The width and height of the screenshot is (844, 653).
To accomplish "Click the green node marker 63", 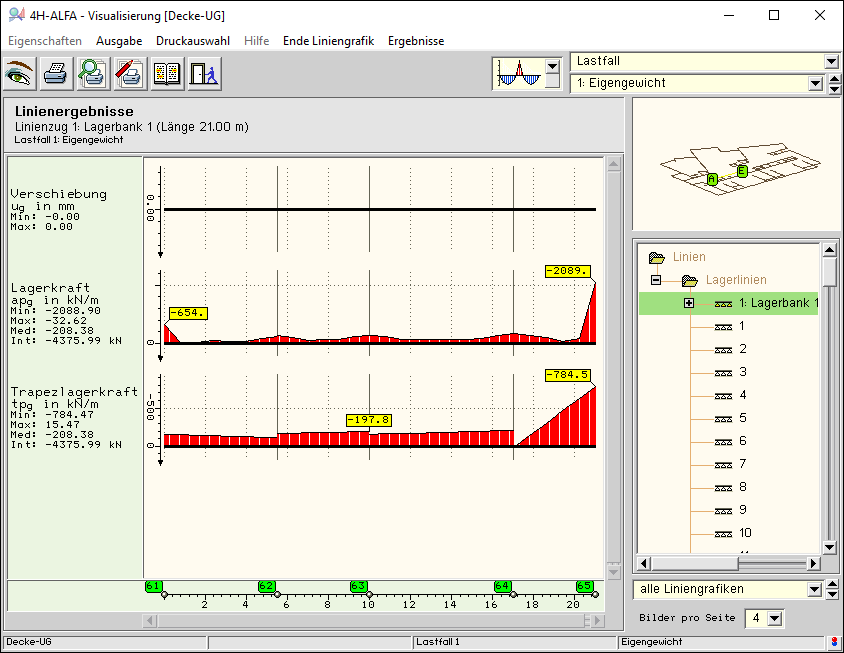I will tap(359, 586).
